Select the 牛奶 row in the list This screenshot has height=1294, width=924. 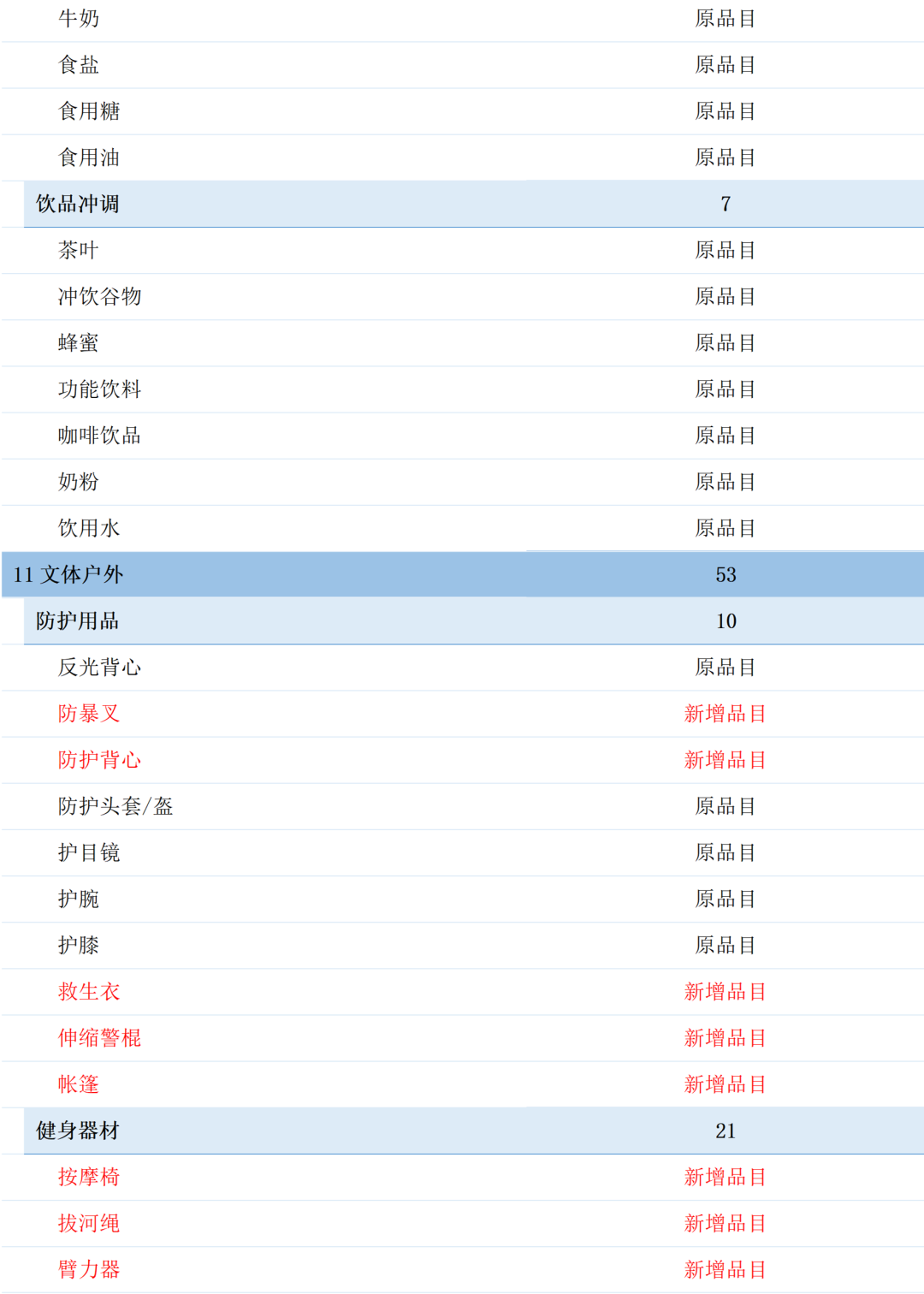(76, 19)
